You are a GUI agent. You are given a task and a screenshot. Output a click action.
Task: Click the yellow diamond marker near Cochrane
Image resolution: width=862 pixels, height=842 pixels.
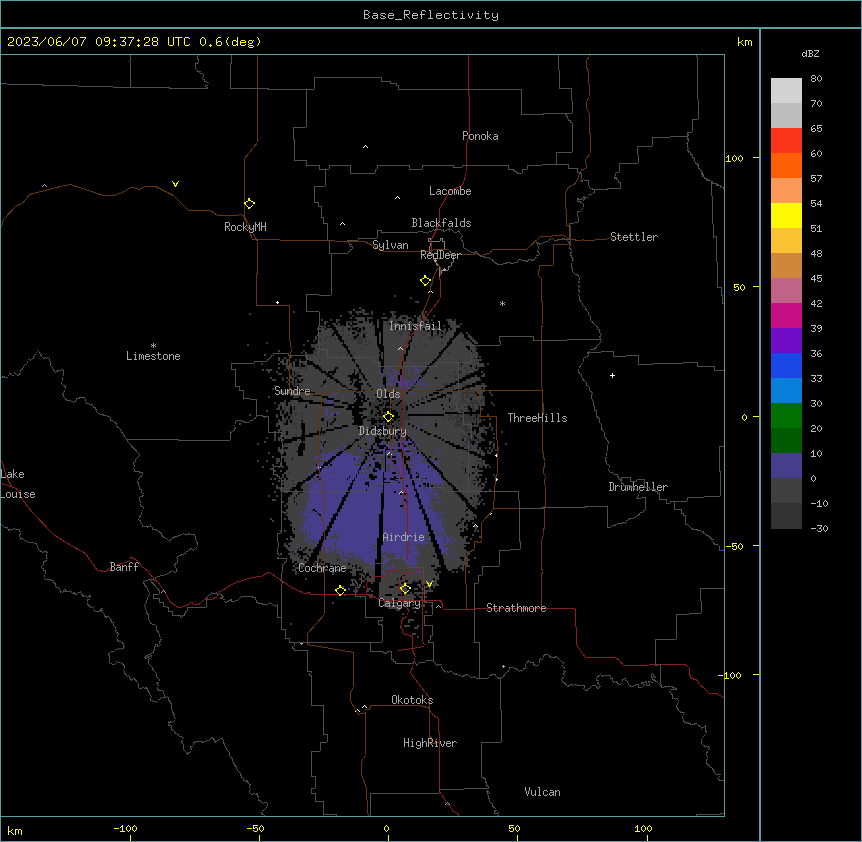point(340,590)
